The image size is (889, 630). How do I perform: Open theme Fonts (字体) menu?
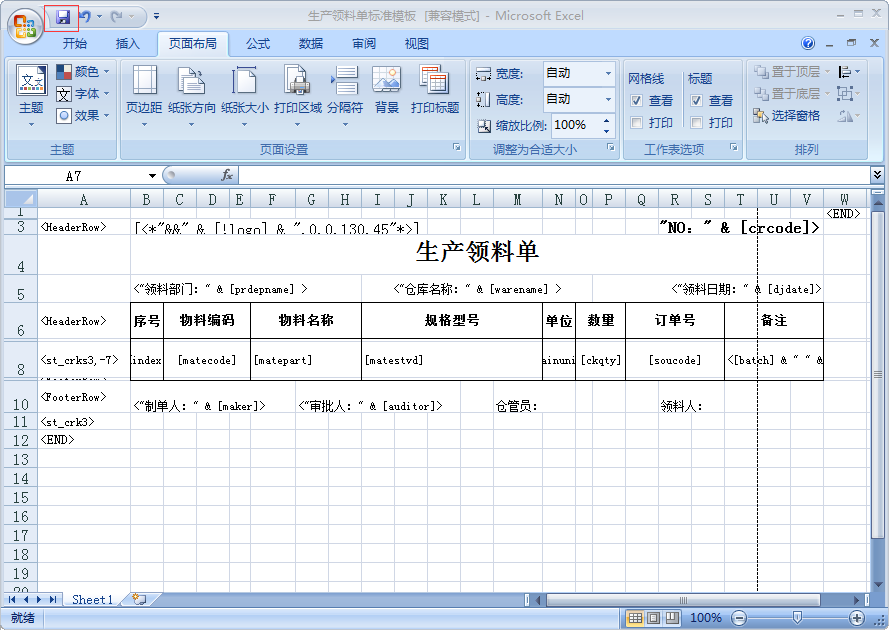coord(83,94)
